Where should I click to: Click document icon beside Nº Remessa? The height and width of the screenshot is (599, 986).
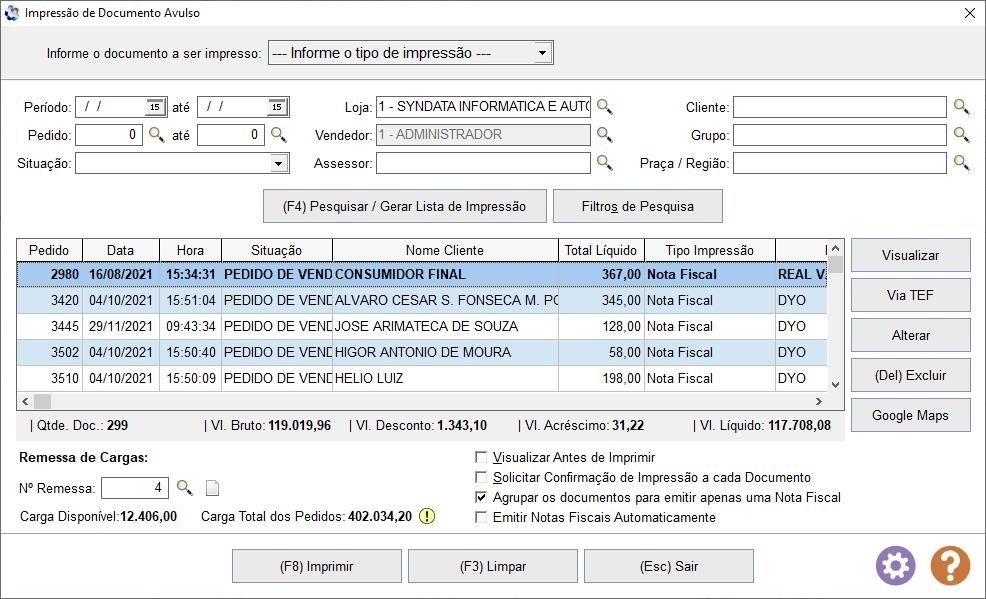click(213, 488)
